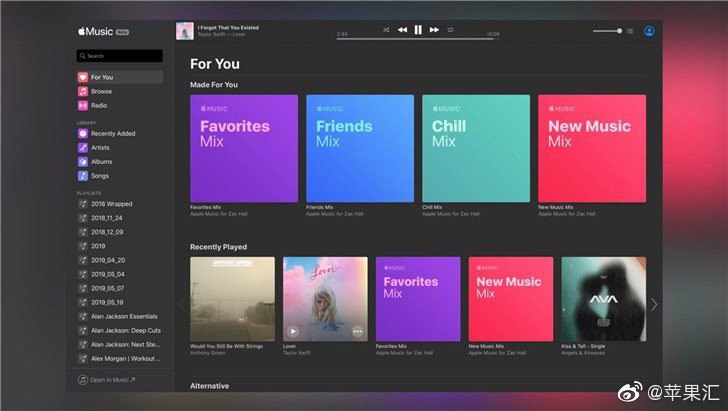This screenshot has width=728, height=411.
Task: Play the Lover album
Action: [x=292, y=332]
